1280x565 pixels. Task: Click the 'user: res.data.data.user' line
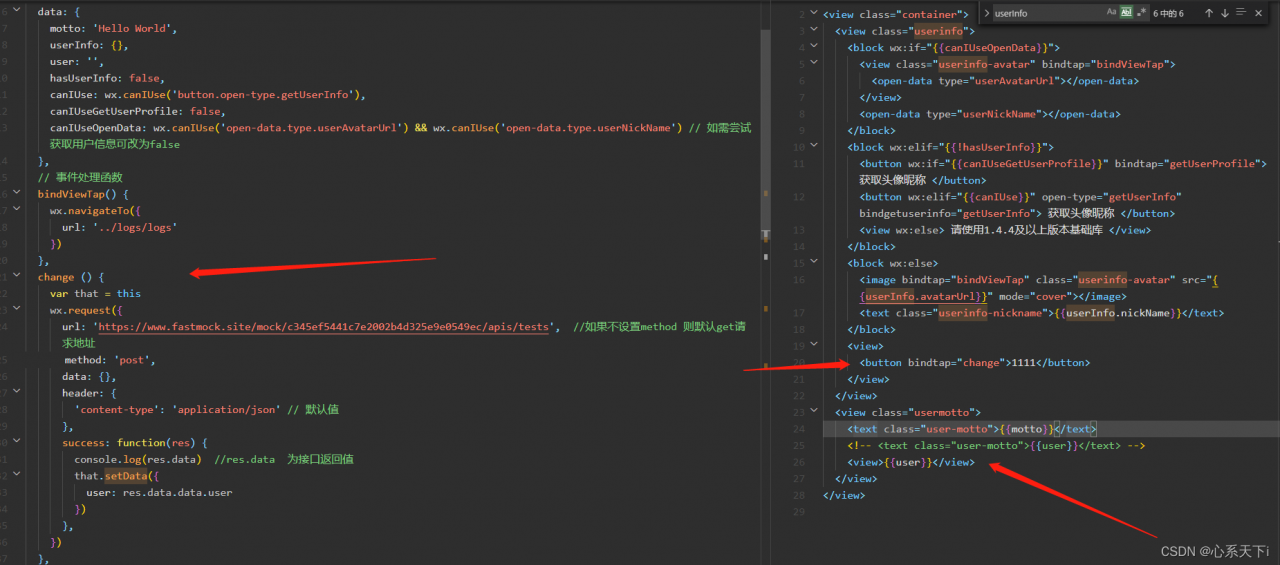[159, 493]
